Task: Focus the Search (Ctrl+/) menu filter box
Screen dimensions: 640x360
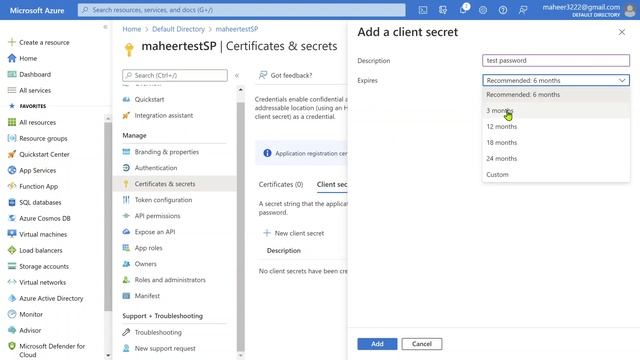Action: 175,76
